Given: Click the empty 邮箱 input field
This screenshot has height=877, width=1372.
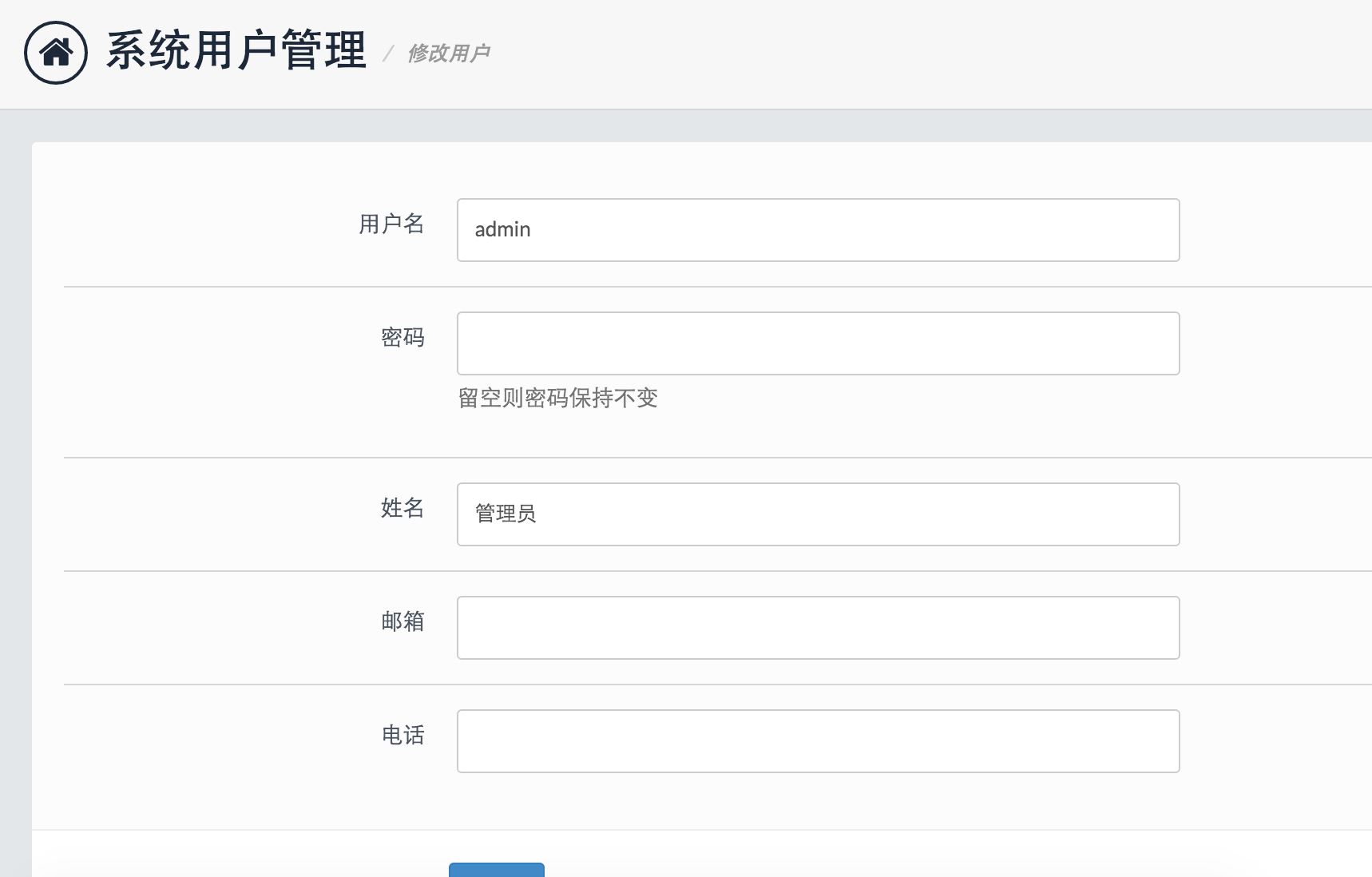Looking at the screenshot, I should [x=818, y=628].
